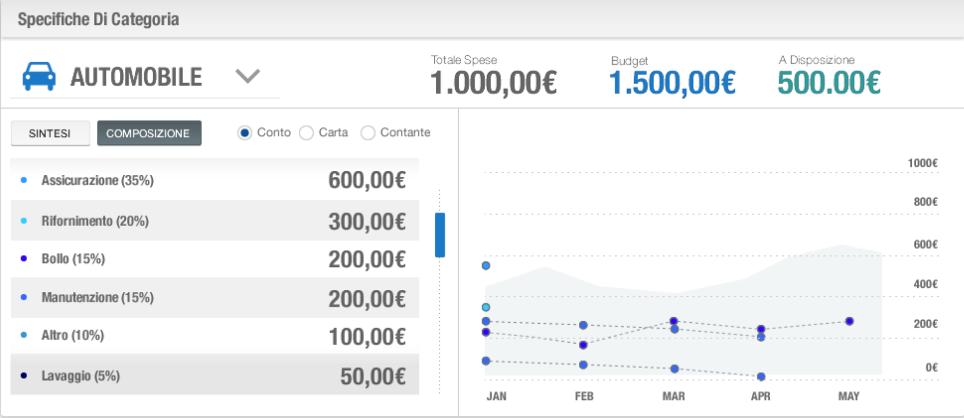This screenshot has width=964, height=418.
Task: Switch to the Composizione tab
Action: coord(149,133)
